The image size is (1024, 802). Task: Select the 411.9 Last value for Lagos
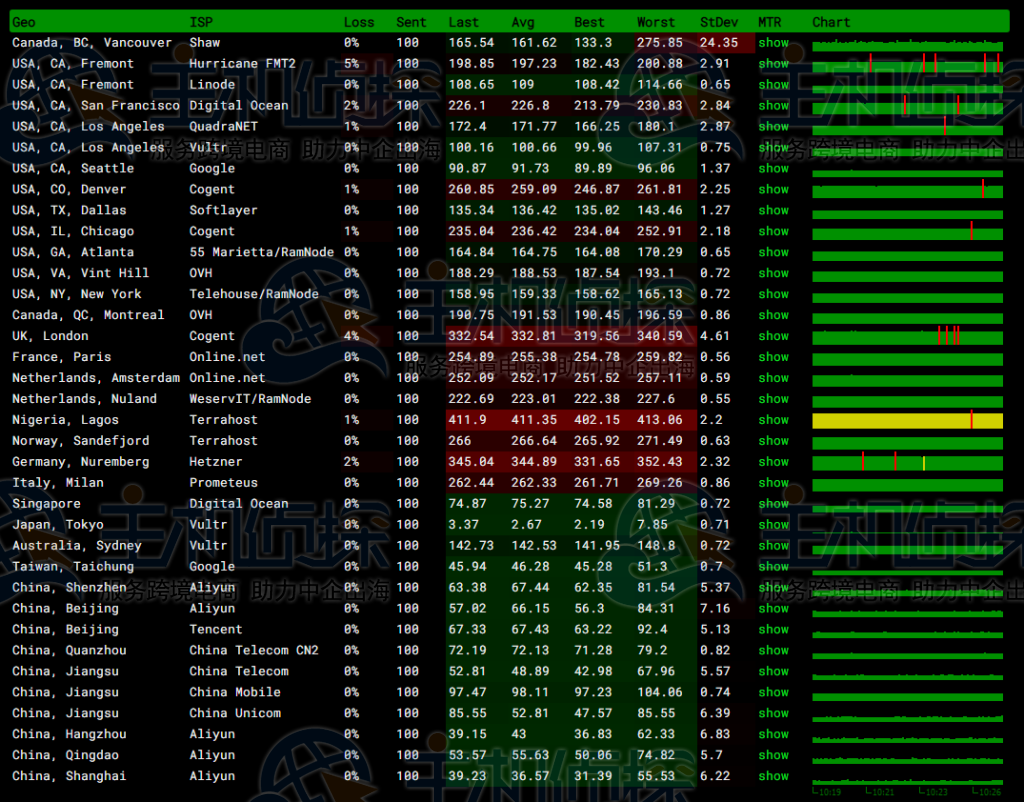(468, 420)
